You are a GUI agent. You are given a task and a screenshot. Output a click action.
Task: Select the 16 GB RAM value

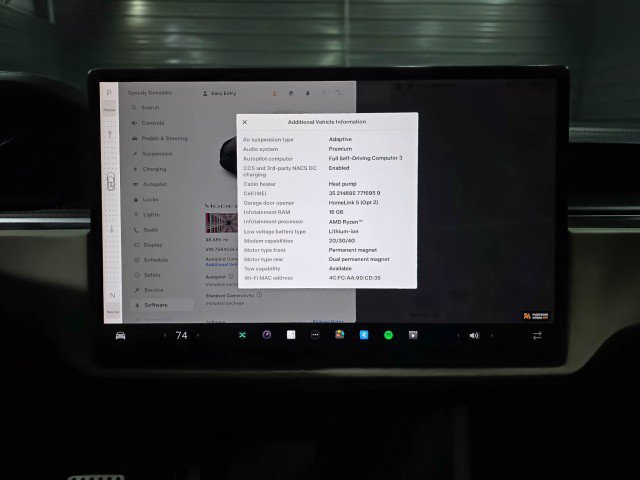tap(336, 212)
